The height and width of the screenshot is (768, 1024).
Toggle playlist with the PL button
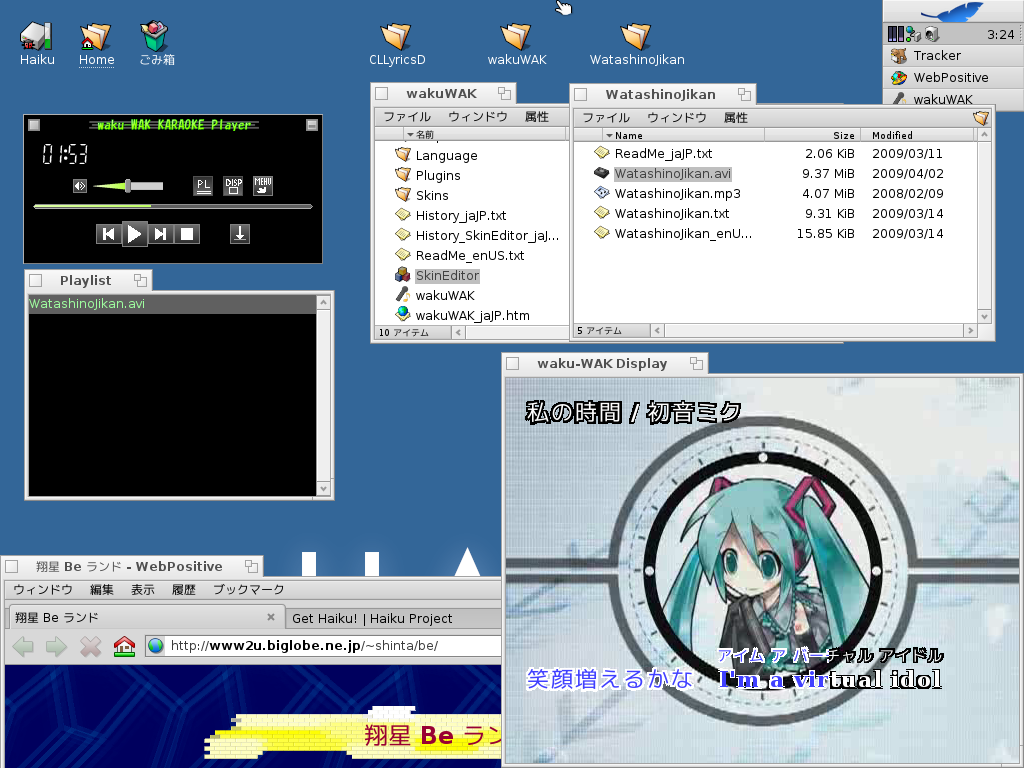pyautogui.click(x=203, y=186)
